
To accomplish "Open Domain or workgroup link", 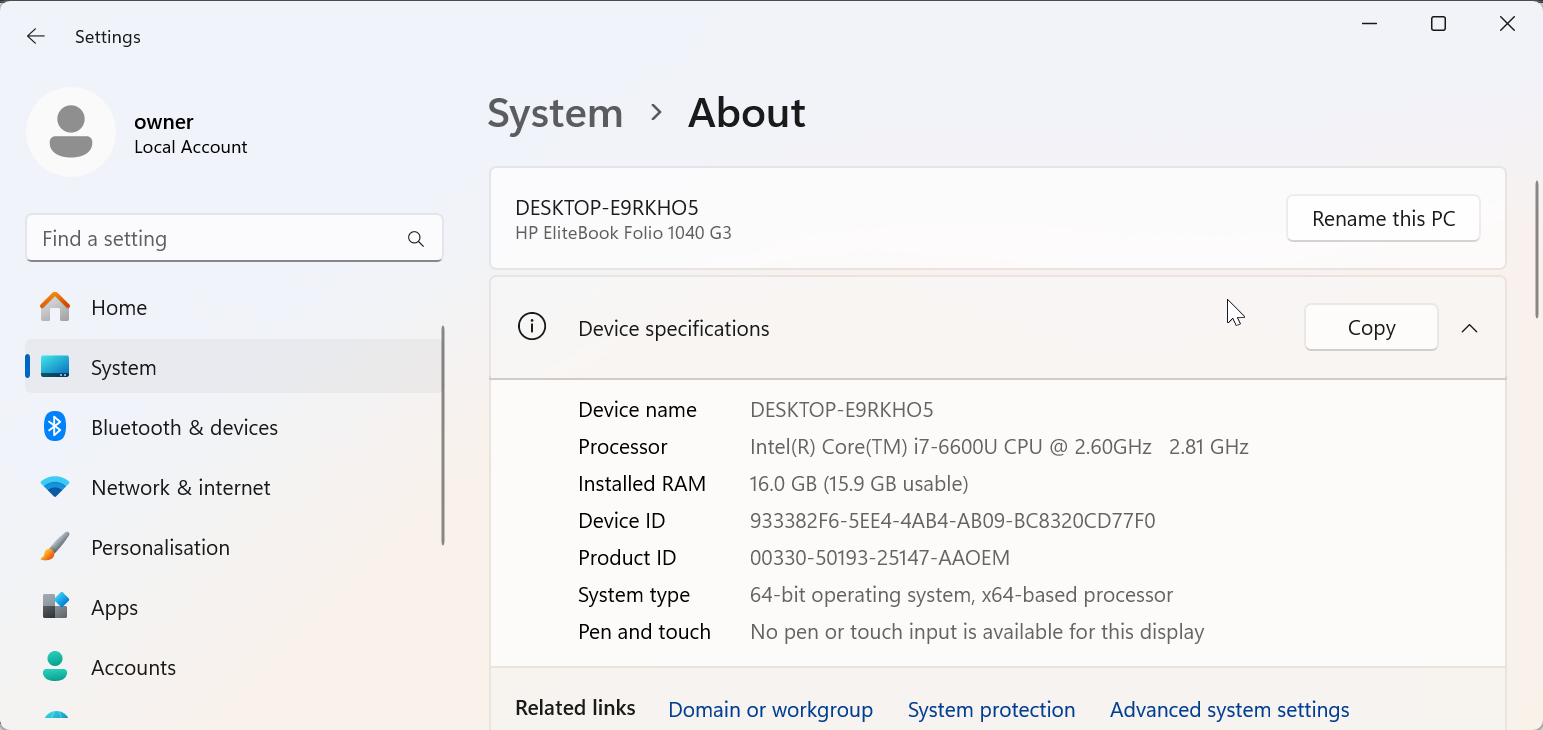I will click(x=770, y=710).
